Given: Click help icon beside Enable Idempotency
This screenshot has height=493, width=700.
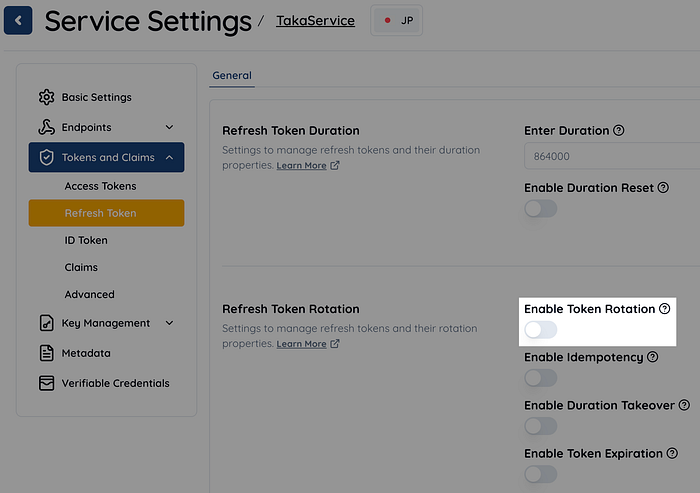Looking at the screenshot, I should point(653,357).
